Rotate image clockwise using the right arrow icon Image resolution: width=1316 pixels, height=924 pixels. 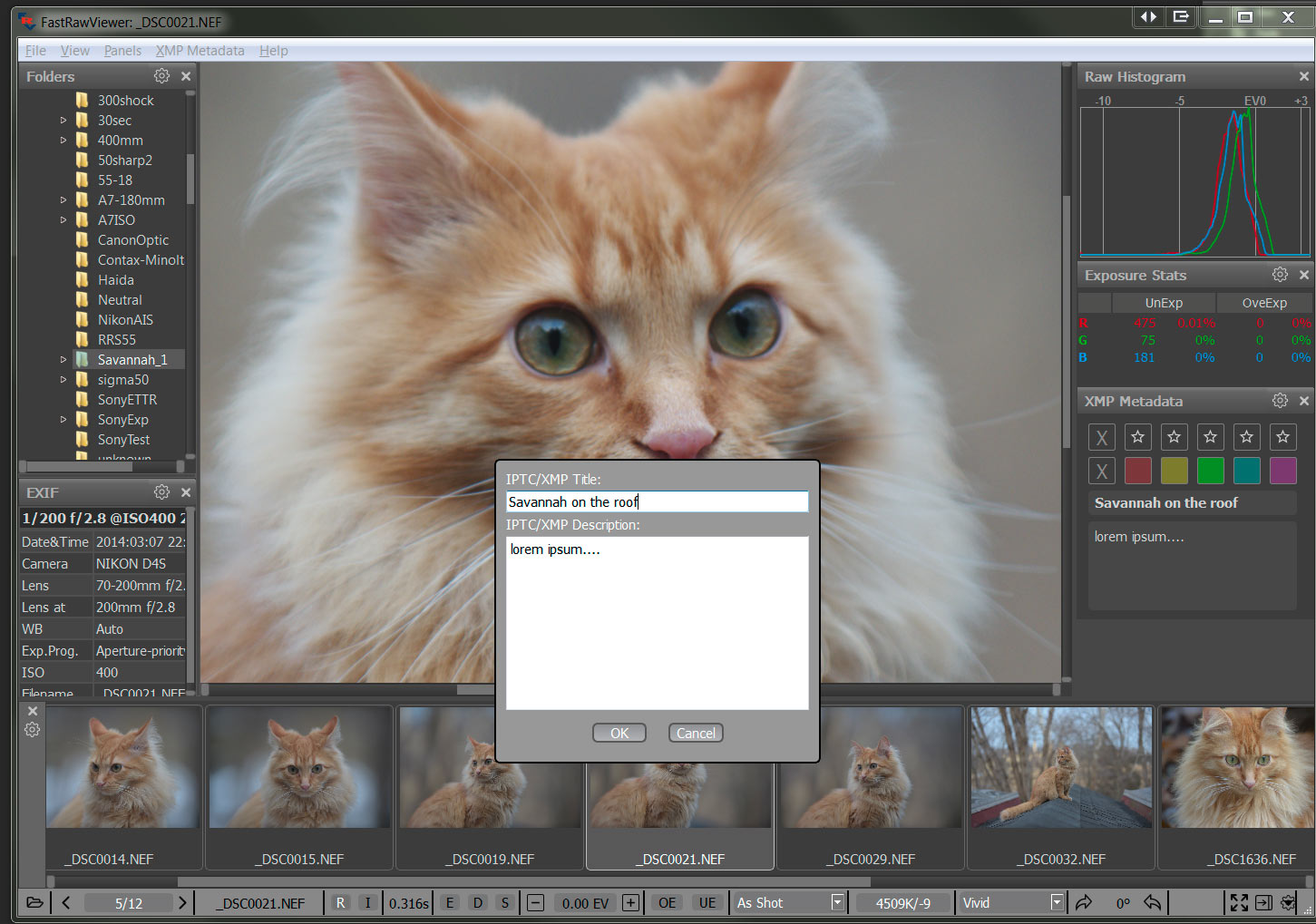click(x=1084, y=902)
